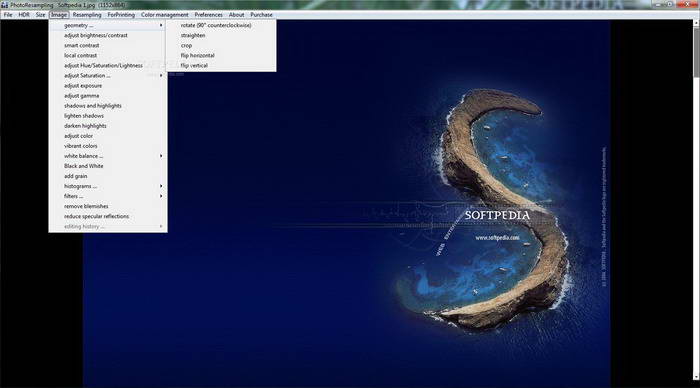Choose adjust color
700x388 pixels.
point(108,136)
